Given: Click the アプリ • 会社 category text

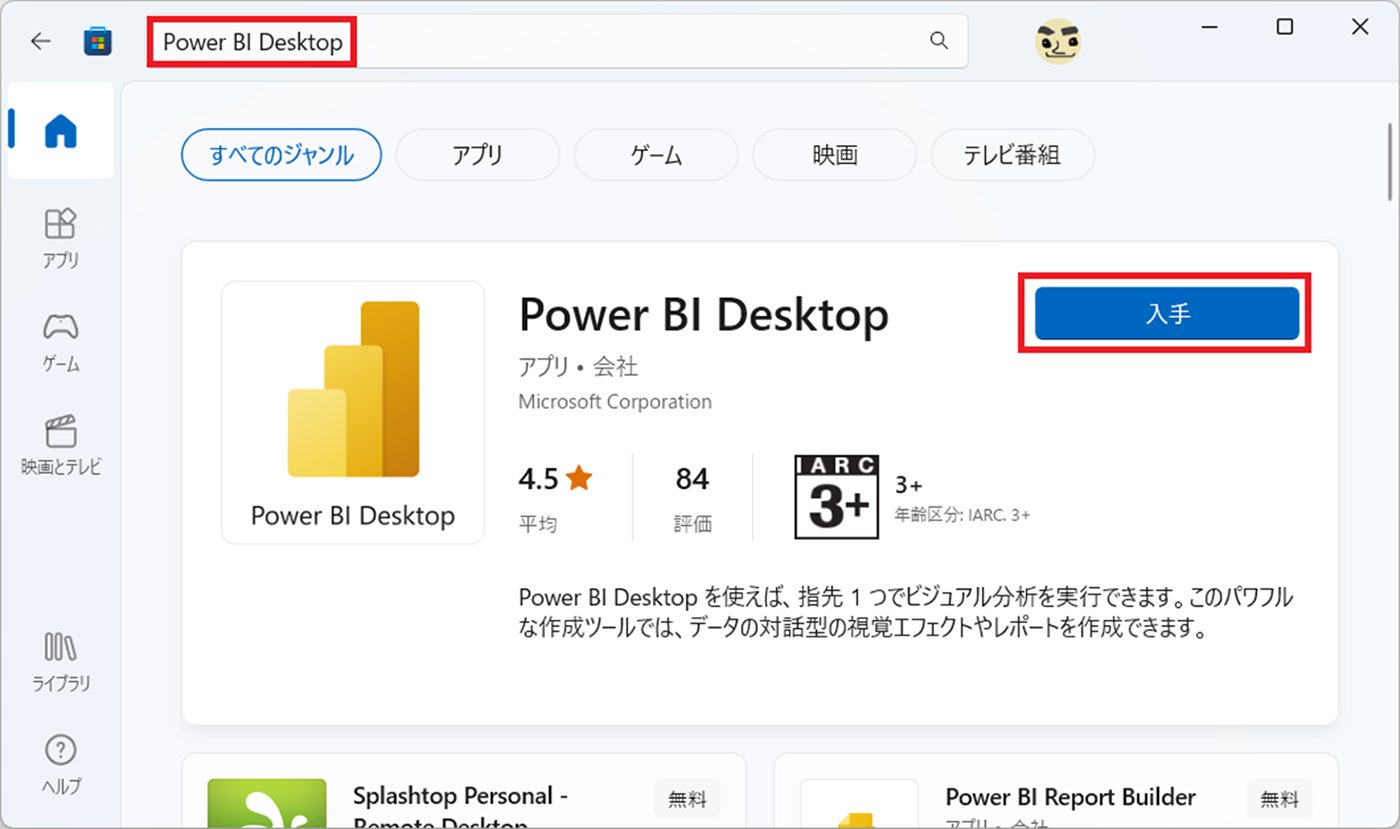Looking at the screenshot, I should coord(578,367).
